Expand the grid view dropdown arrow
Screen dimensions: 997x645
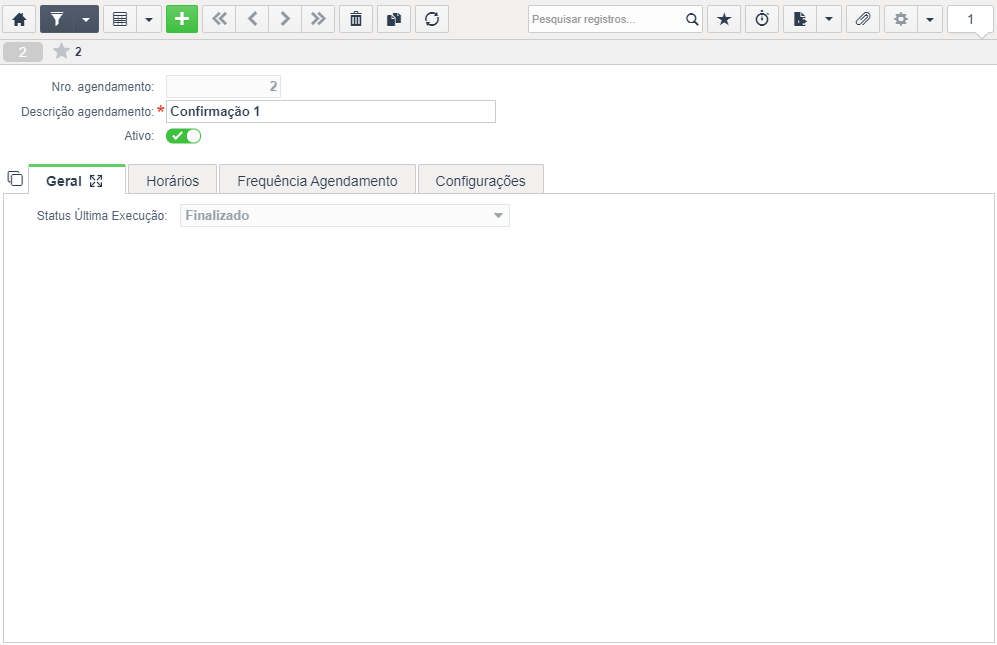[x=149, y=19]
